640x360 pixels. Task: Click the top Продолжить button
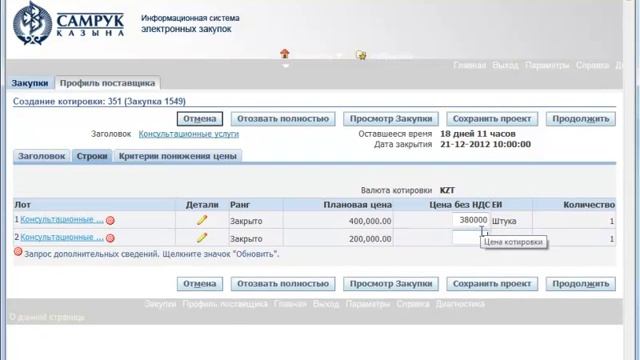pos(580,119)
